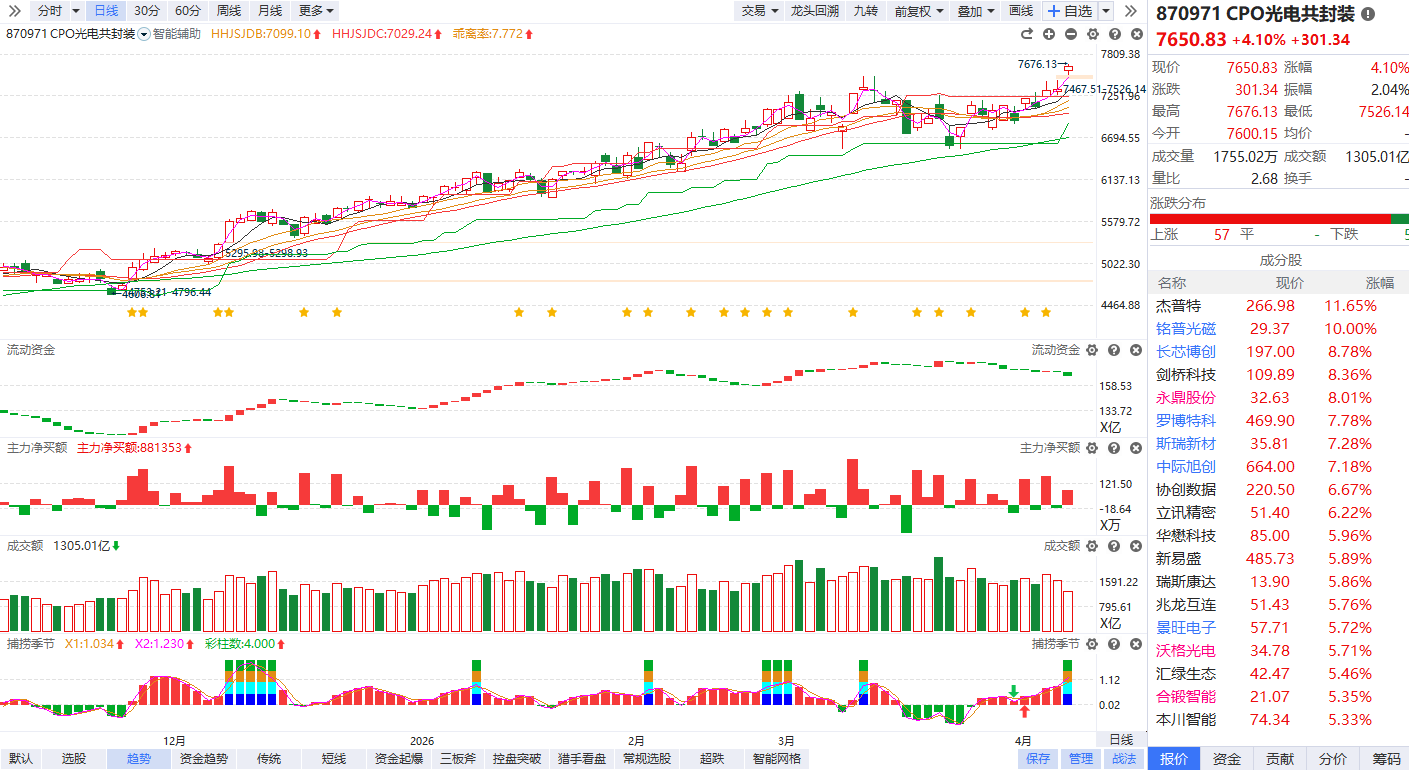Zoom in the main chart with plus icon
This screenshot has width=1409, height=770.
[1049, 34]
